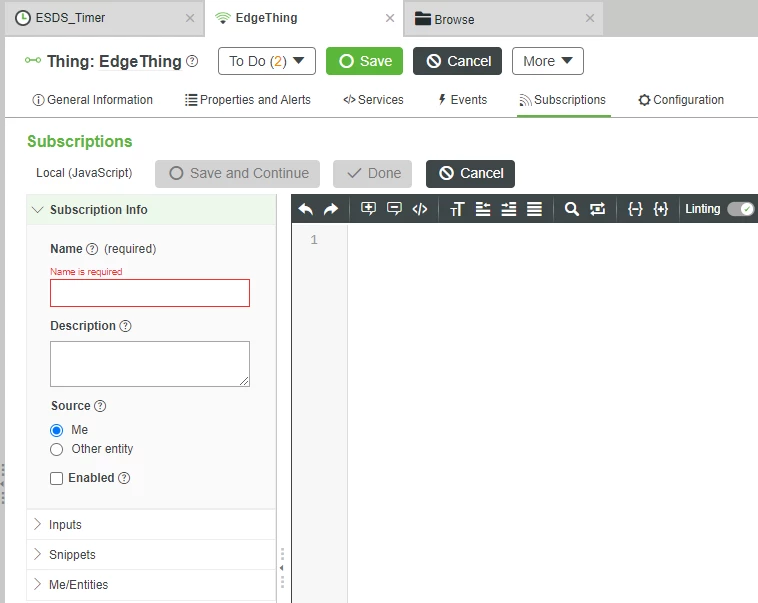Click the Done button
The image size is (758, 603).
pyautogui.click(x=372, y=174)
